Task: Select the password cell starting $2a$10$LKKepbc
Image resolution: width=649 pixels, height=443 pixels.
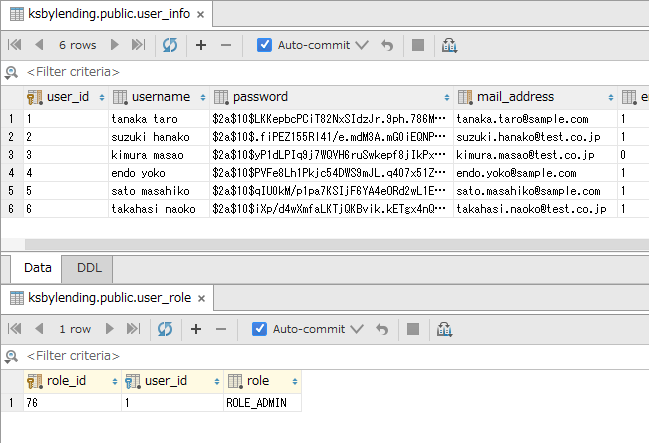Action: (331, 119)
